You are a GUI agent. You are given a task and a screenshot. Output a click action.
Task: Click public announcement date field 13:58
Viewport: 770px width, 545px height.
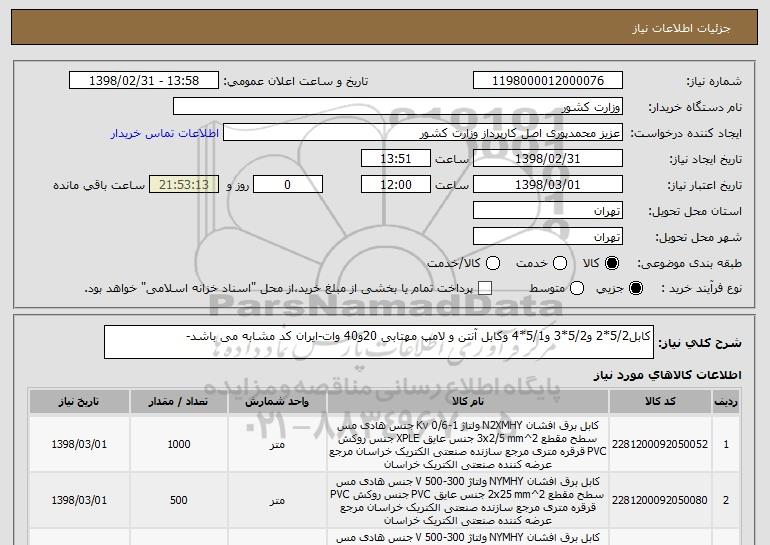tap(144, 81)
